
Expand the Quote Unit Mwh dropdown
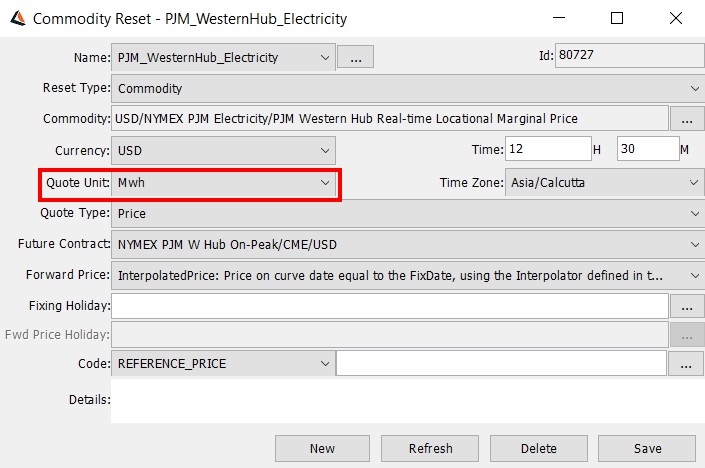coord(223,183)
